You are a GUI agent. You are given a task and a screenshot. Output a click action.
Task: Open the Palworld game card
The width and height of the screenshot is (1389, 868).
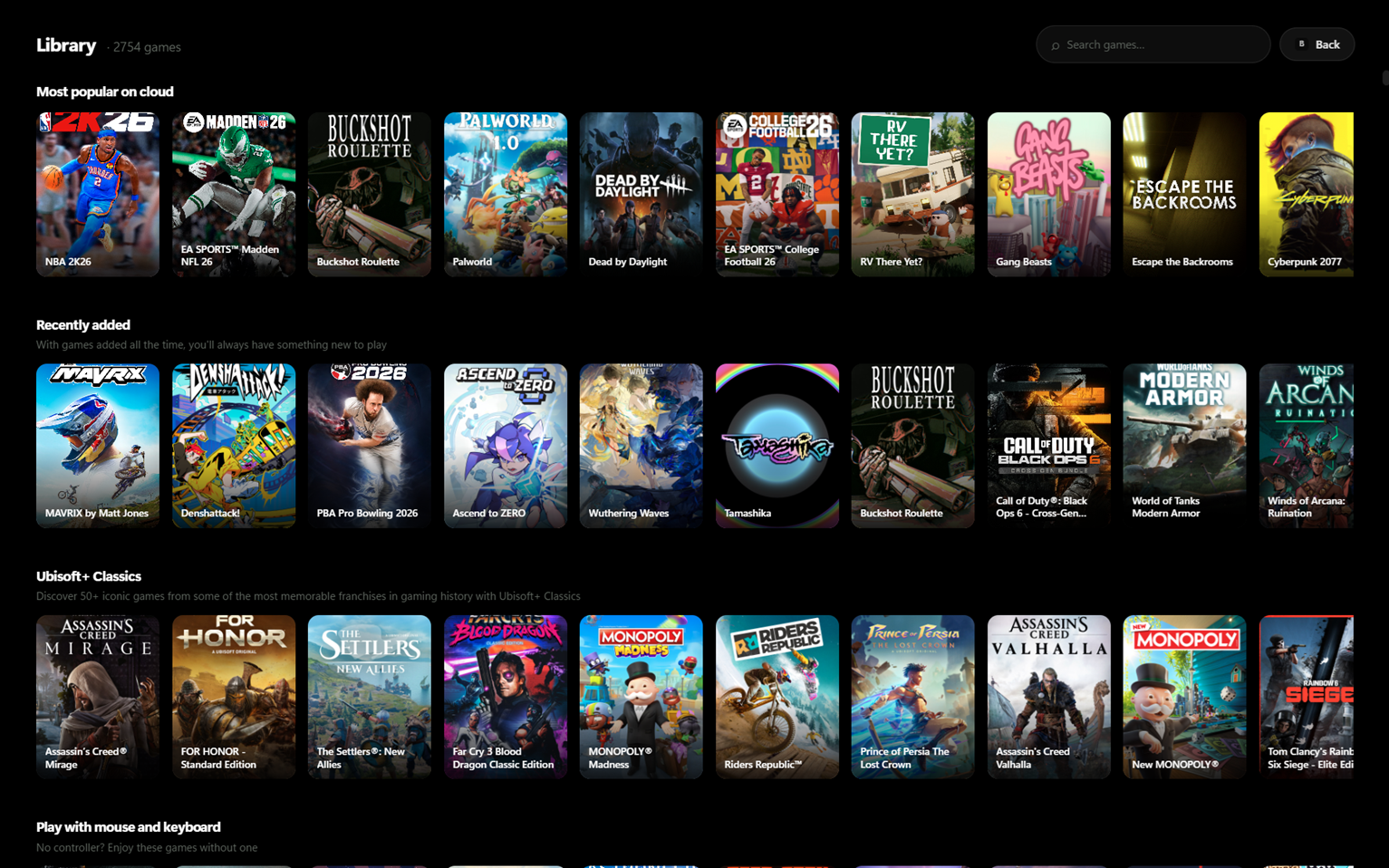506,194
